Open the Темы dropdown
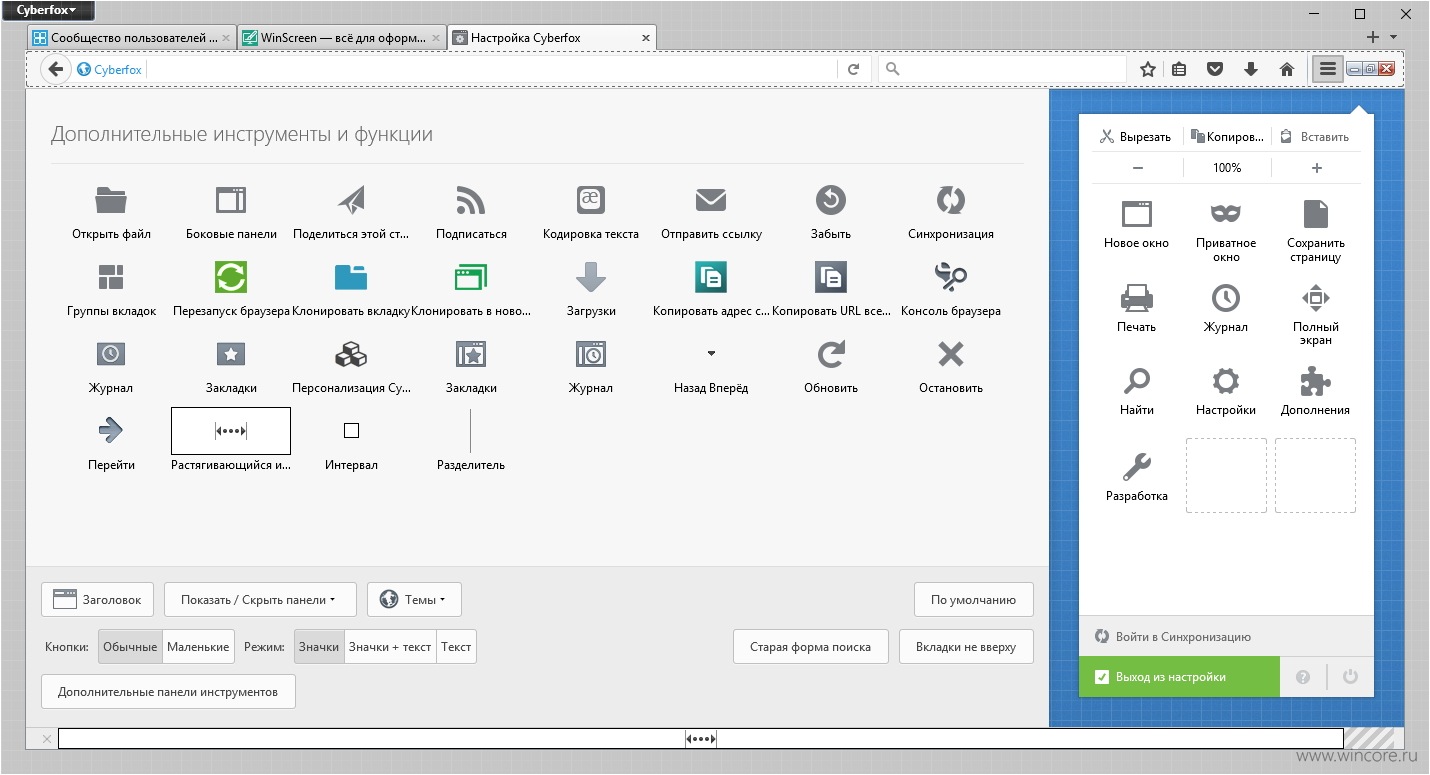The width and height of the screenshot is (1430, 775). tap(414, 600)
